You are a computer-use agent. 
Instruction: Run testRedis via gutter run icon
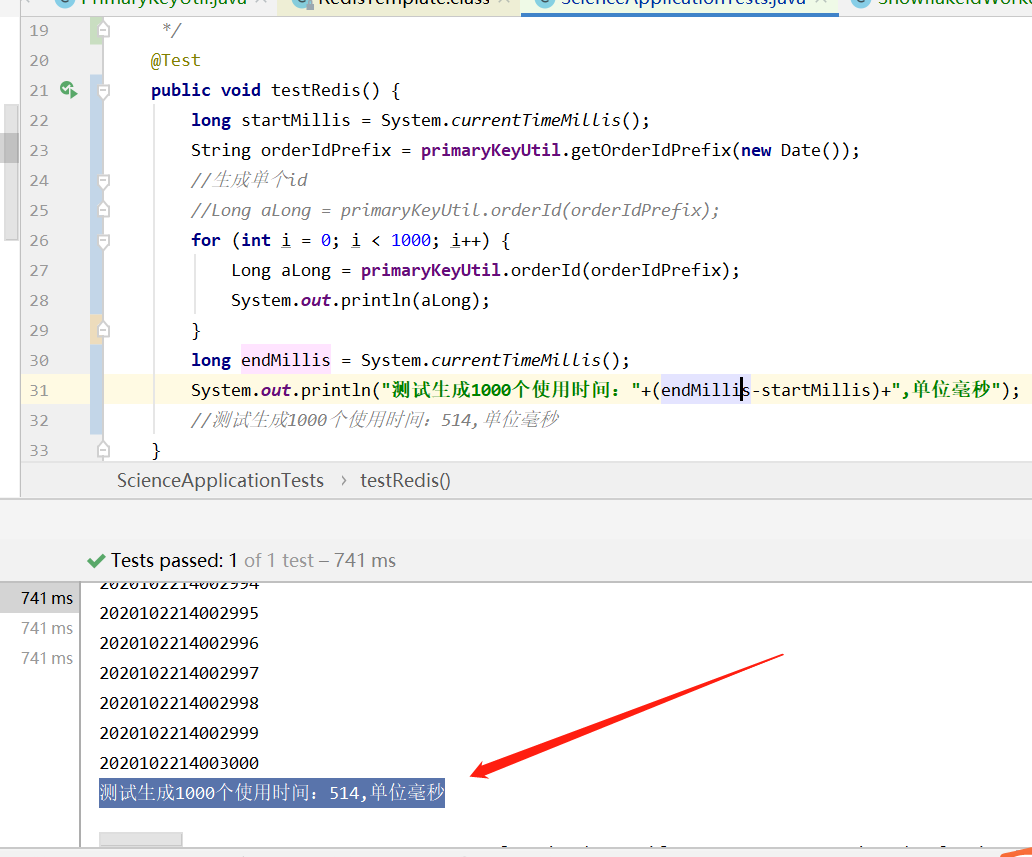[68, 90]
